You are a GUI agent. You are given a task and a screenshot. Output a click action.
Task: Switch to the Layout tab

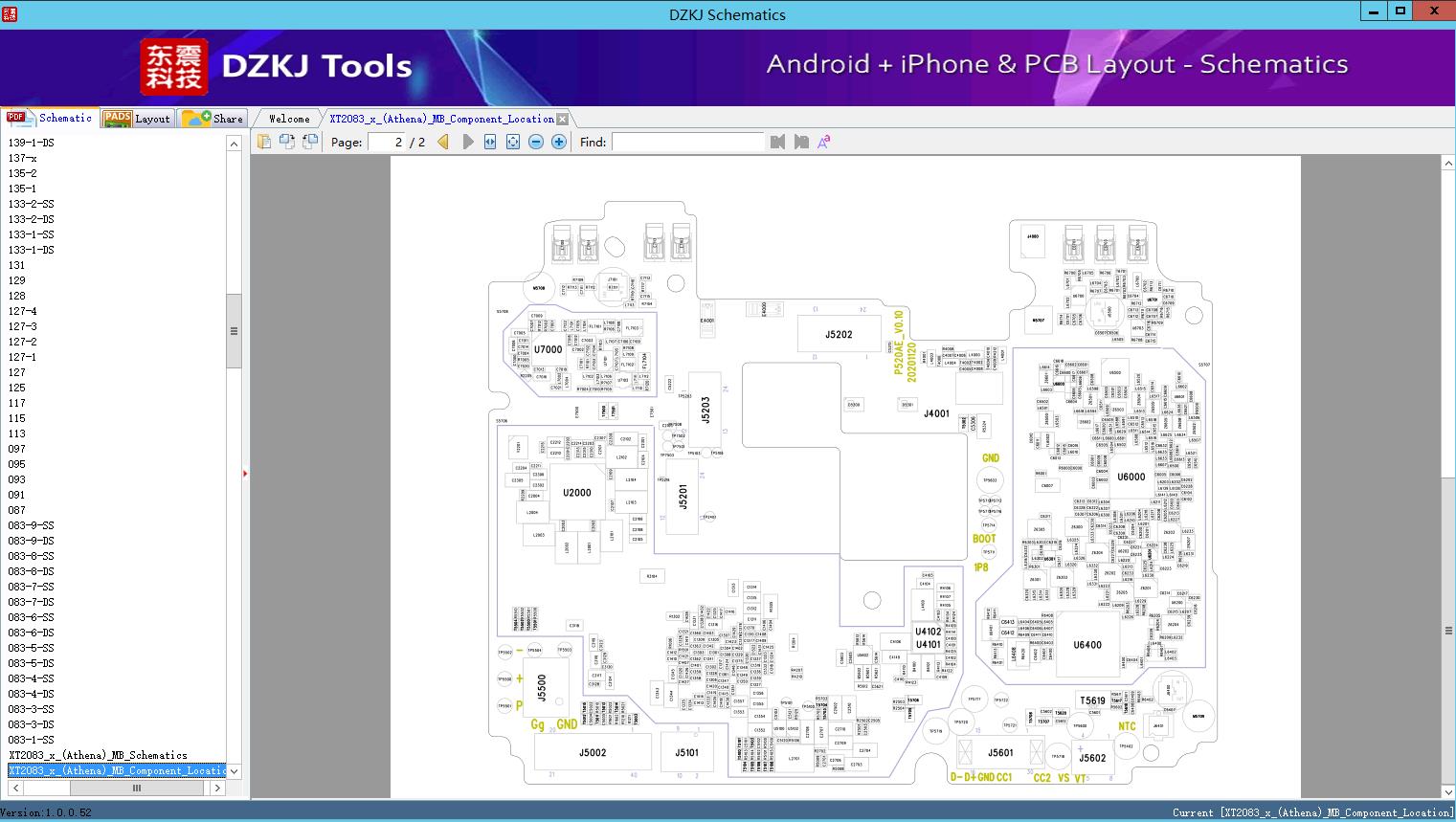coord(138,118)
